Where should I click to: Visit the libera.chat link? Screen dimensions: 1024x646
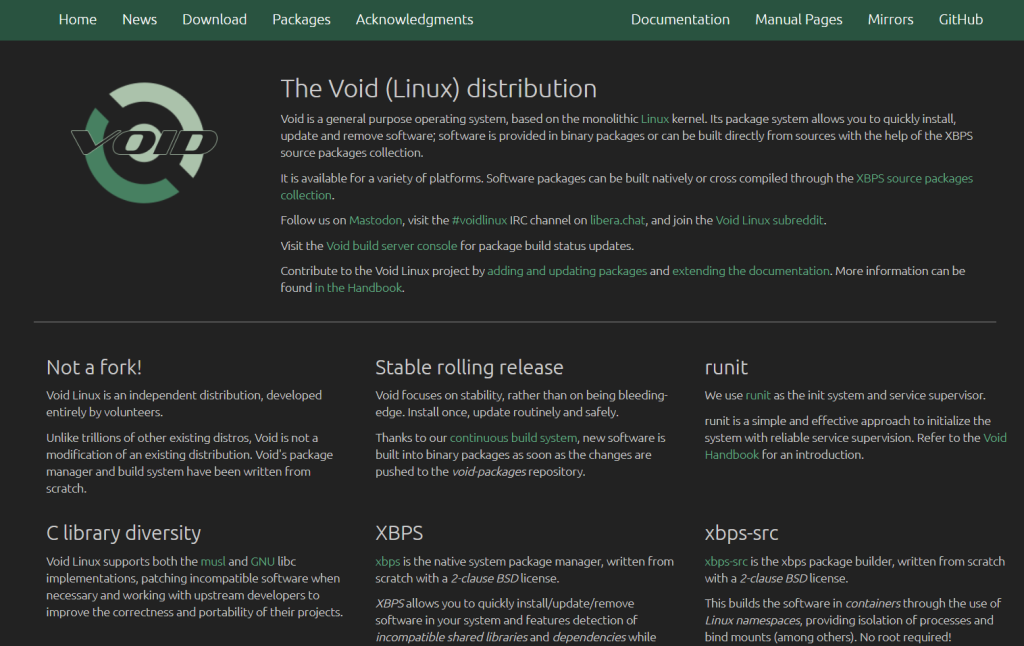click(x=617, y=220)
